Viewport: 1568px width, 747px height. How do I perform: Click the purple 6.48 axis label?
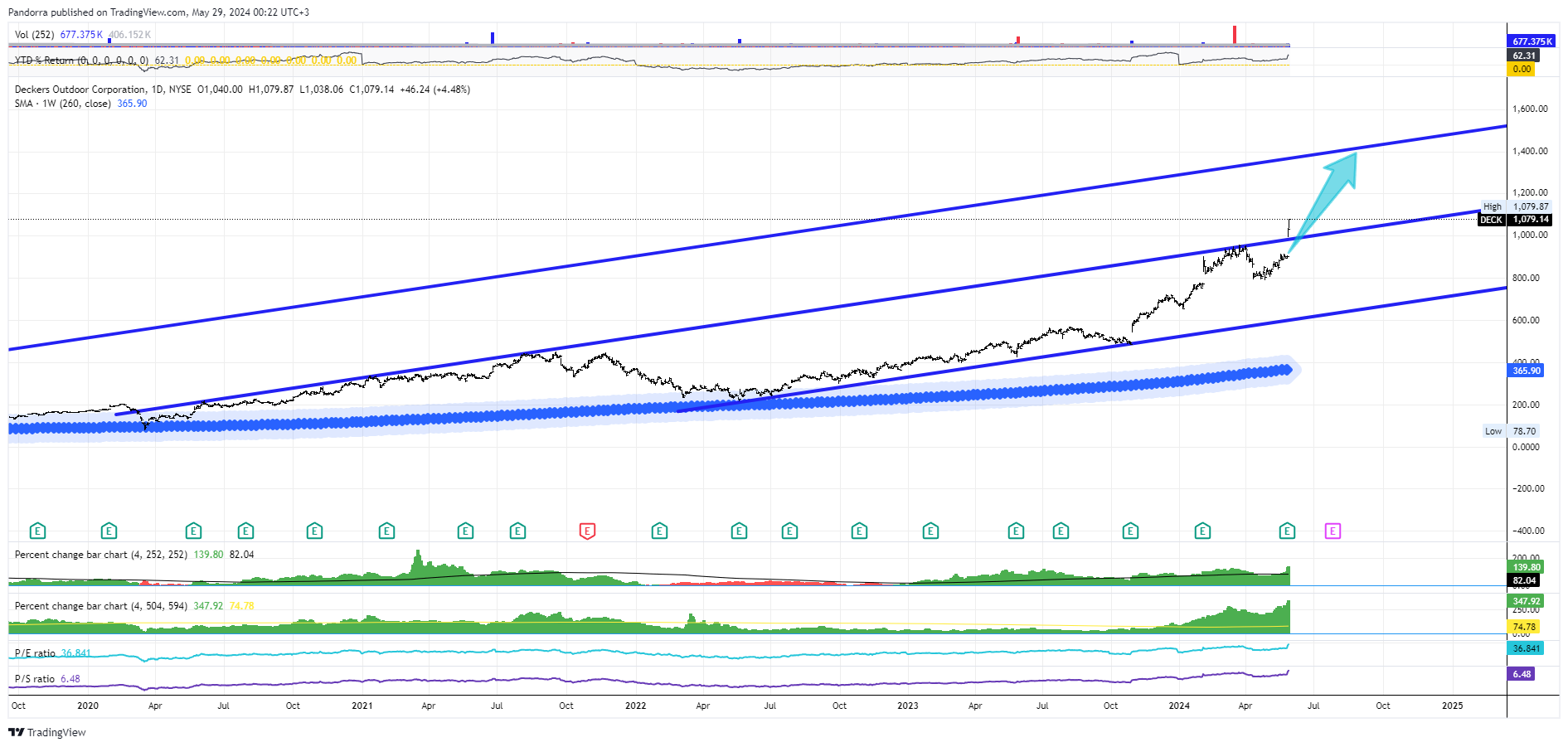1522,675
